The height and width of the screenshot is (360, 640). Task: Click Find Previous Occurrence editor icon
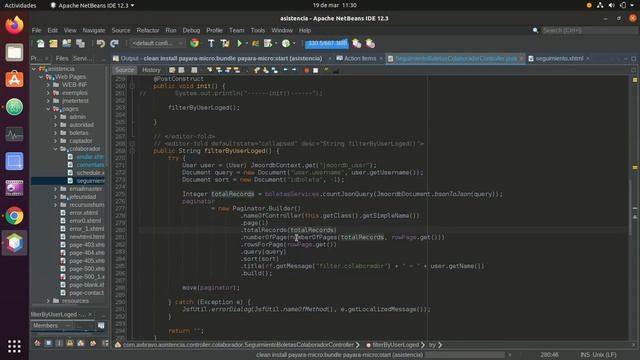219,70
